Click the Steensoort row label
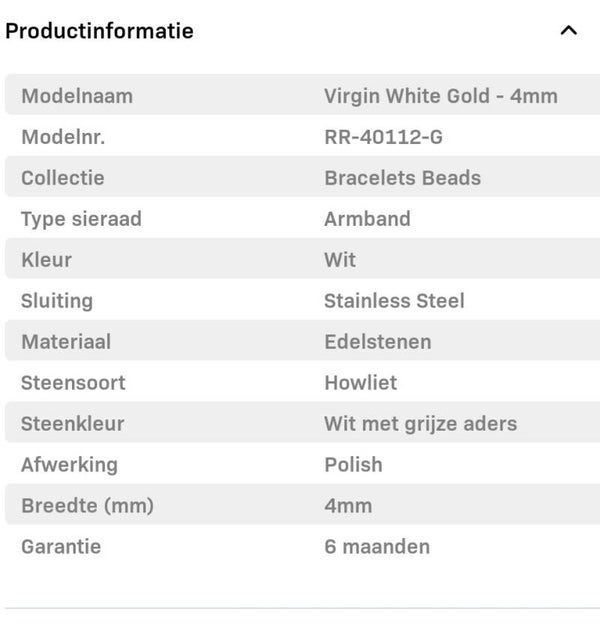 coord(73,383)
